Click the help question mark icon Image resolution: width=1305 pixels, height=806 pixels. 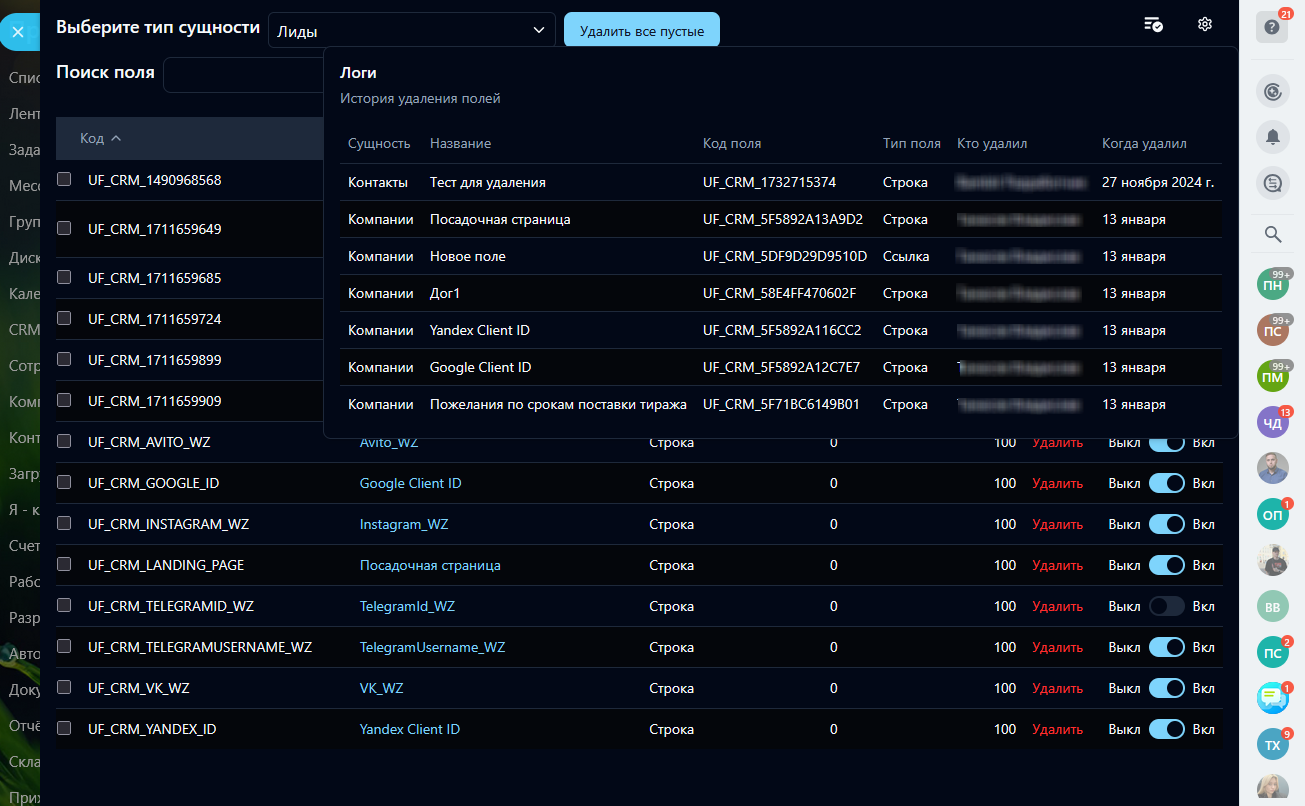click(1272, 28)
